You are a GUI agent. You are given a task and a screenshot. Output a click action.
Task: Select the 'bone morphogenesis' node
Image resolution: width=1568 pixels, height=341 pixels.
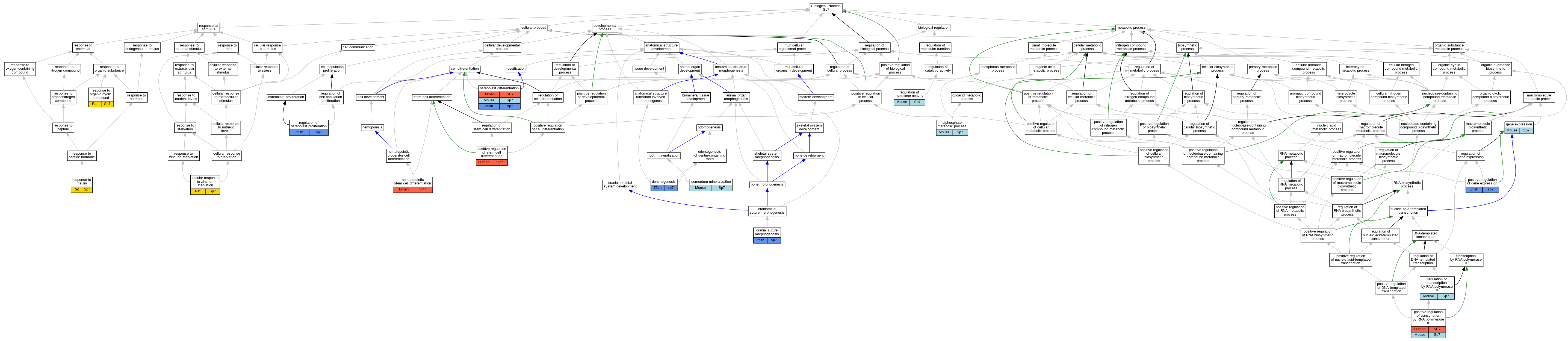[x=767, y=184]
